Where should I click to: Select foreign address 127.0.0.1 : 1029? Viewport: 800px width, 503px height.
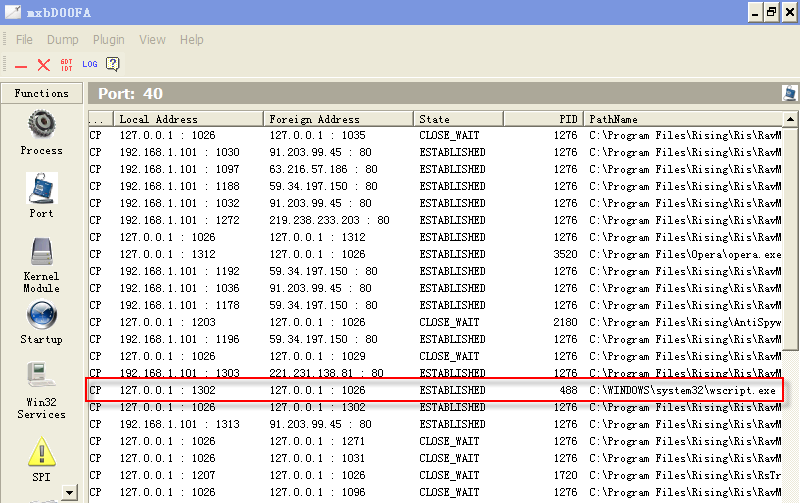click(x=317, y=356)
